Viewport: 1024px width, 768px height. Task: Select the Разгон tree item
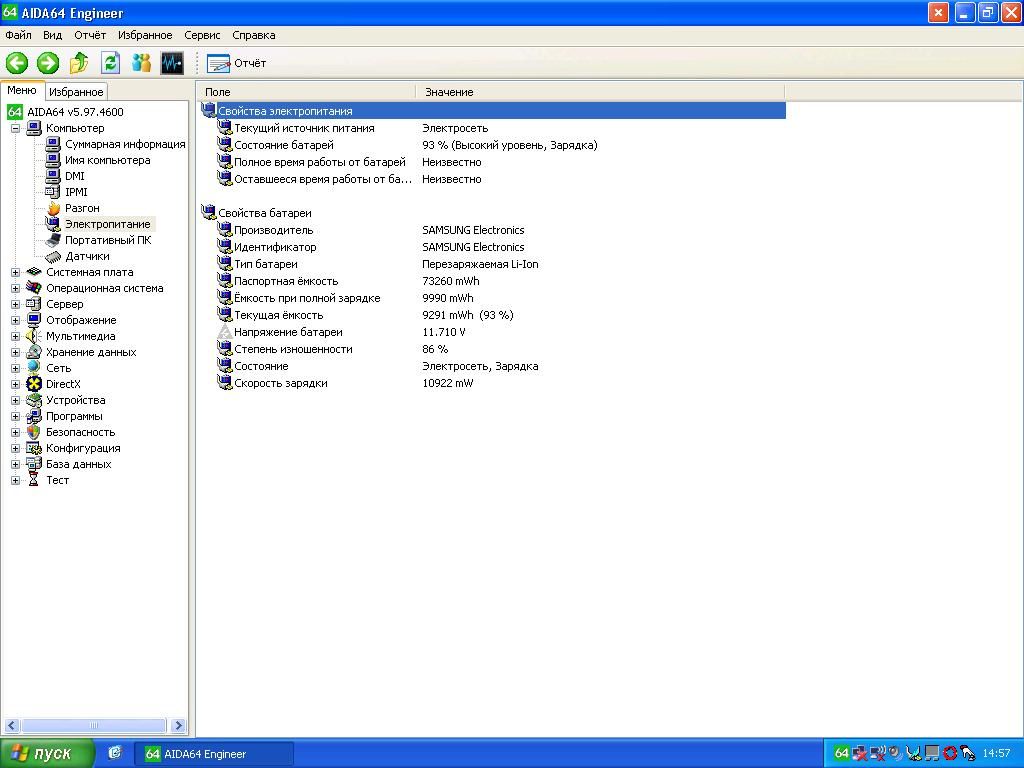click(x=82, y=208)
